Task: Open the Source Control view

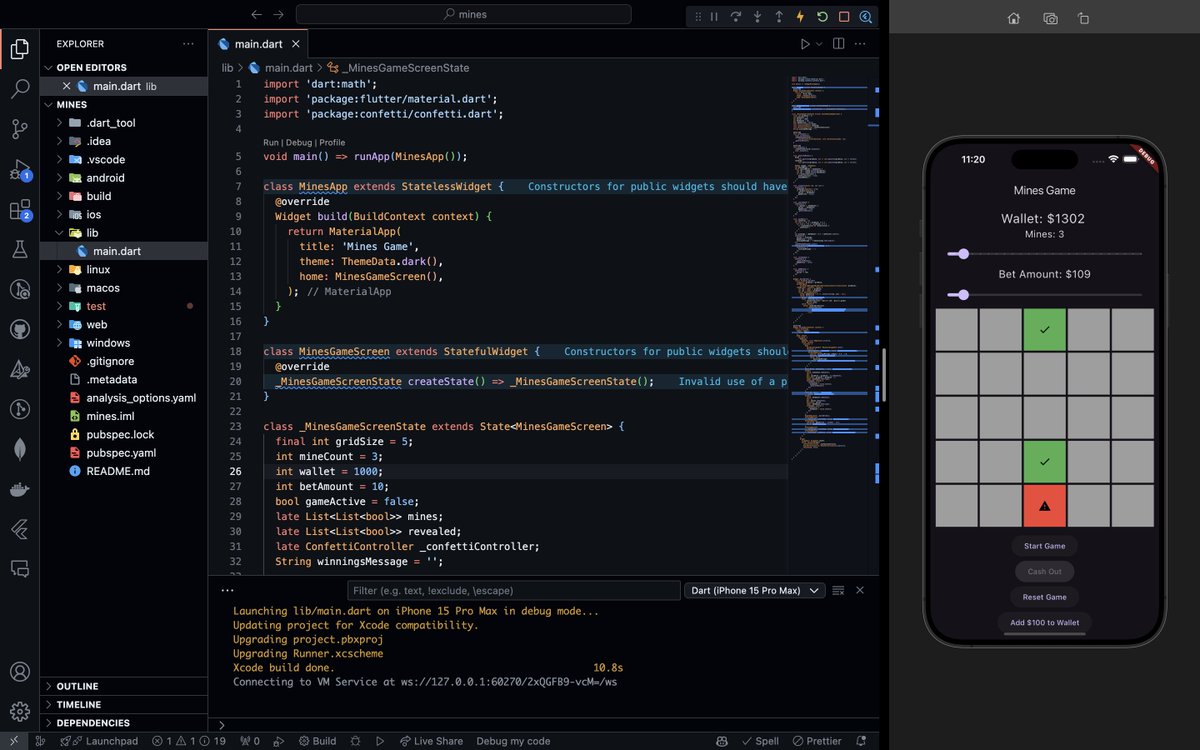Action: (19, 129)
